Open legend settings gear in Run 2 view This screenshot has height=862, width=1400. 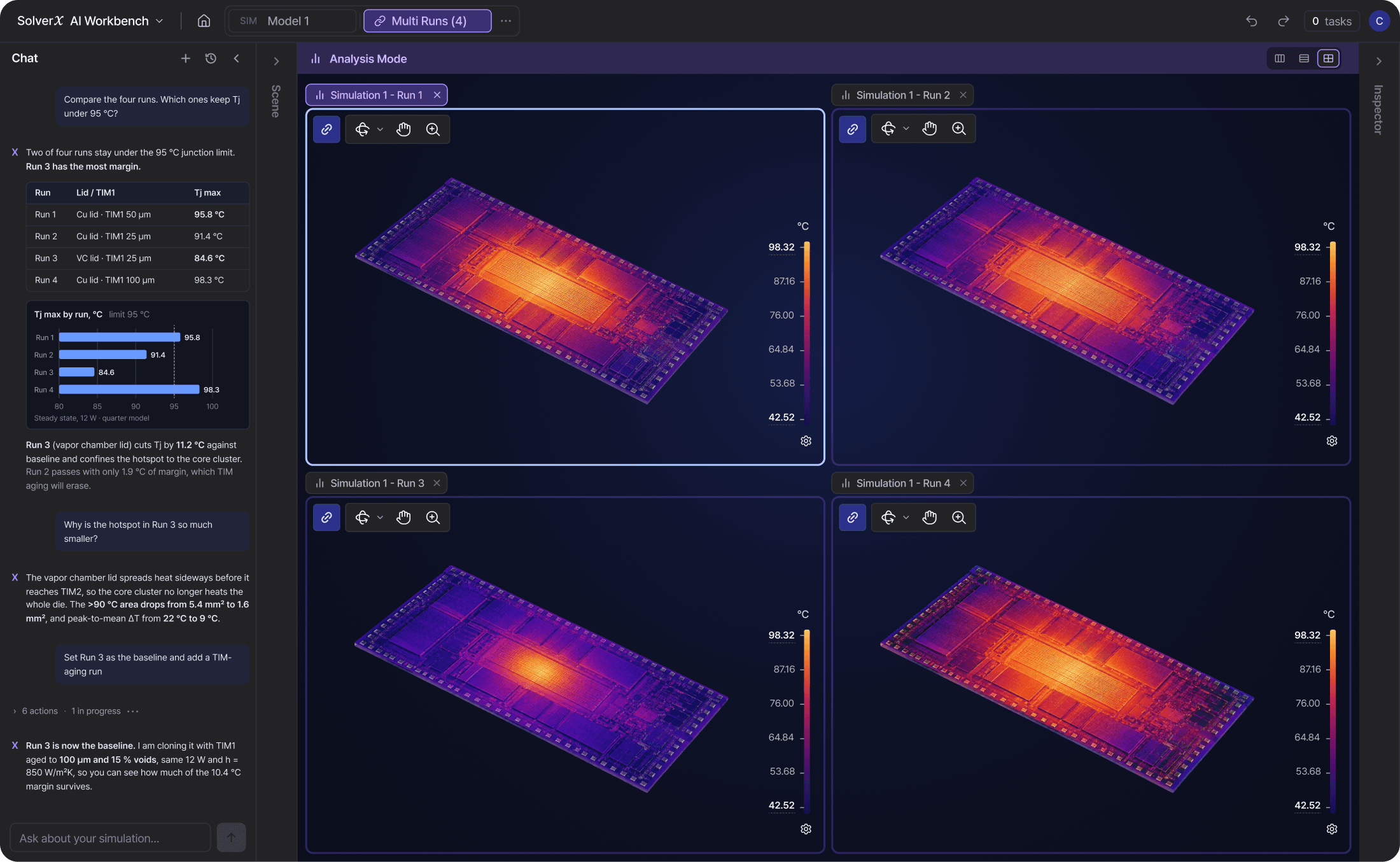(x=1332, y=441)
